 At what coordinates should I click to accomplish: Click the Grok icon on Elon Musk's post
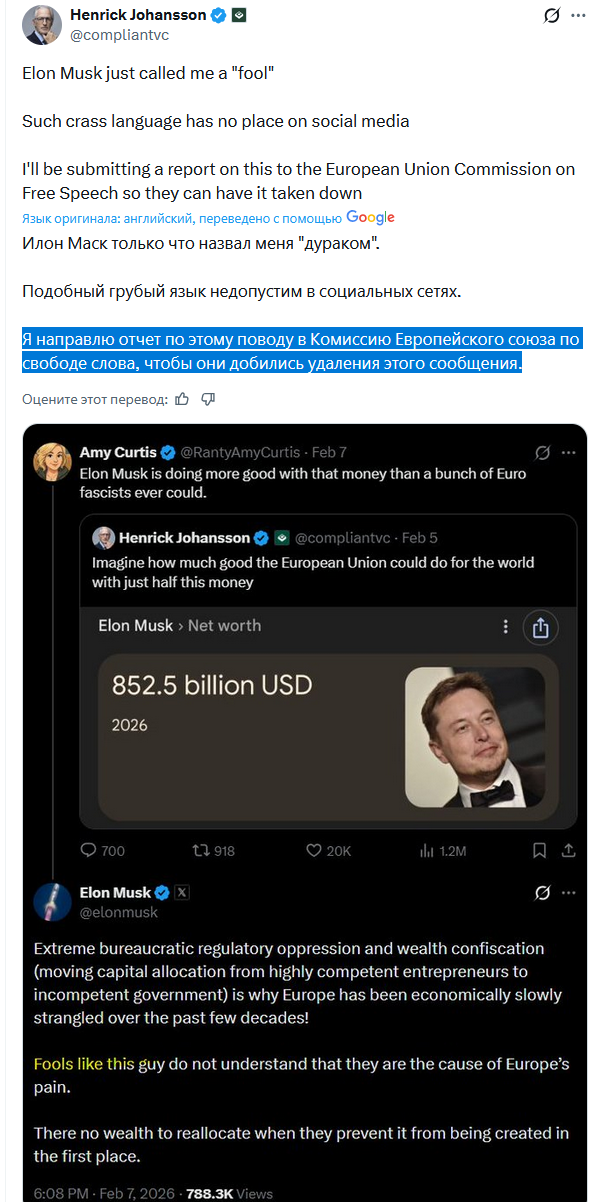pos(543,892)
